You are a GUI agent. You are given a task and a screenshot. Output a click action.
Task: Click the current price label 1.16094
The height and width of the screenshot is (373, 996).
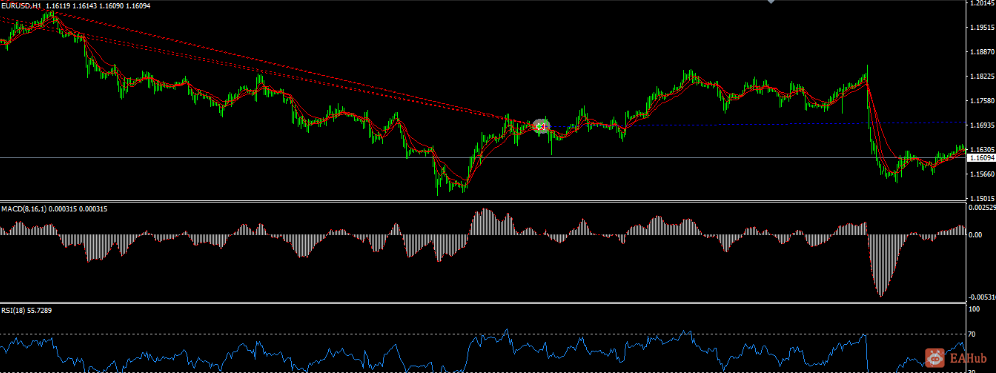981,157
